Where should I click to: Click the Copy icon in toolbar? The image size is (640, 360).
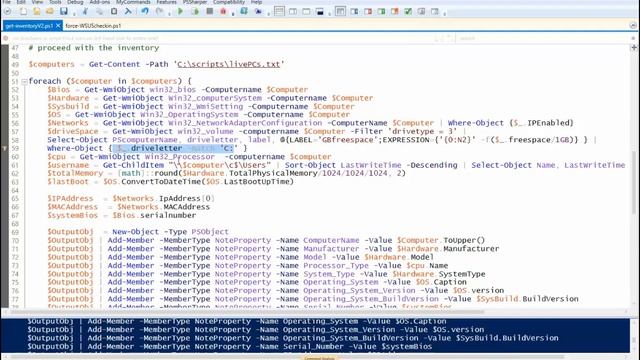tap(99, 11)
